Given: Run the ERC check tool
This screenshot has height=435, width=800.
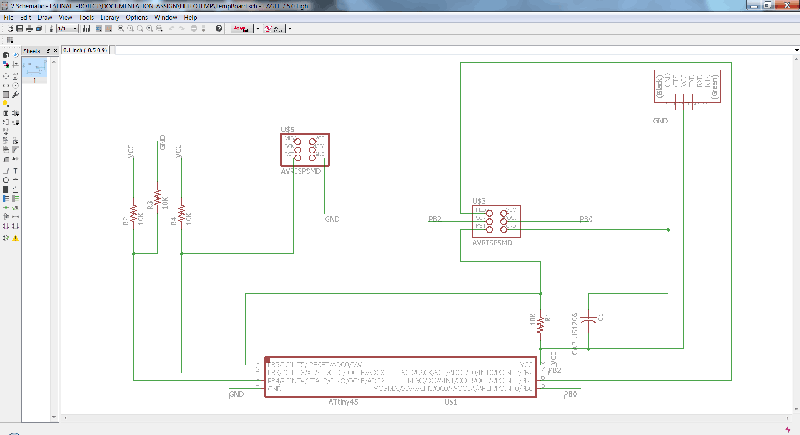Looking at the screenshot, I should (6, 238).
